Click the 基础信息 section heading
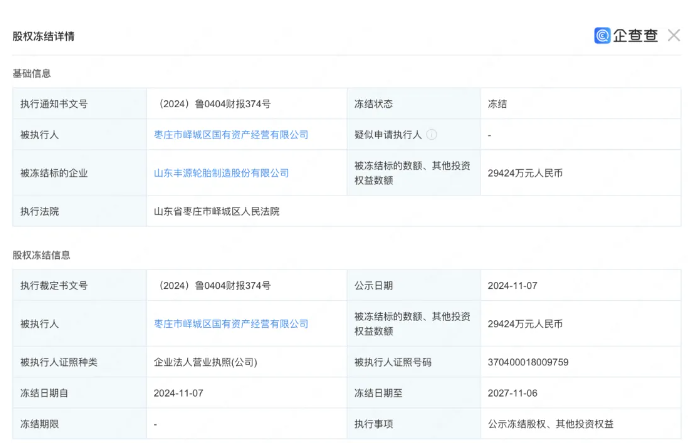This screenshot has width=690, height=446. (31, 73)
